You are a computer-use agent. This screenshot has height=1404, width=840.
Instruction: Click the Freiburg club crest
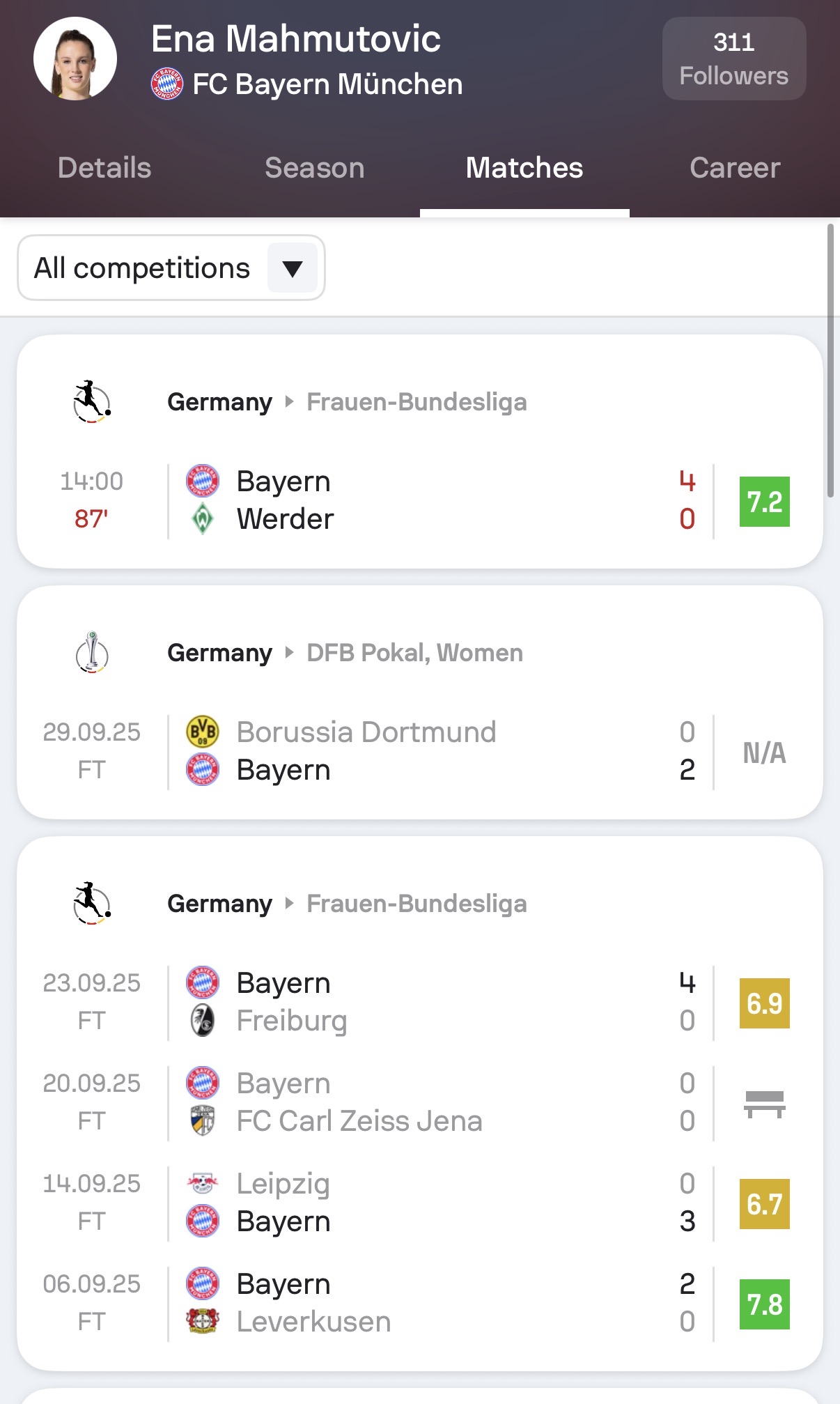pos(203,1021)
